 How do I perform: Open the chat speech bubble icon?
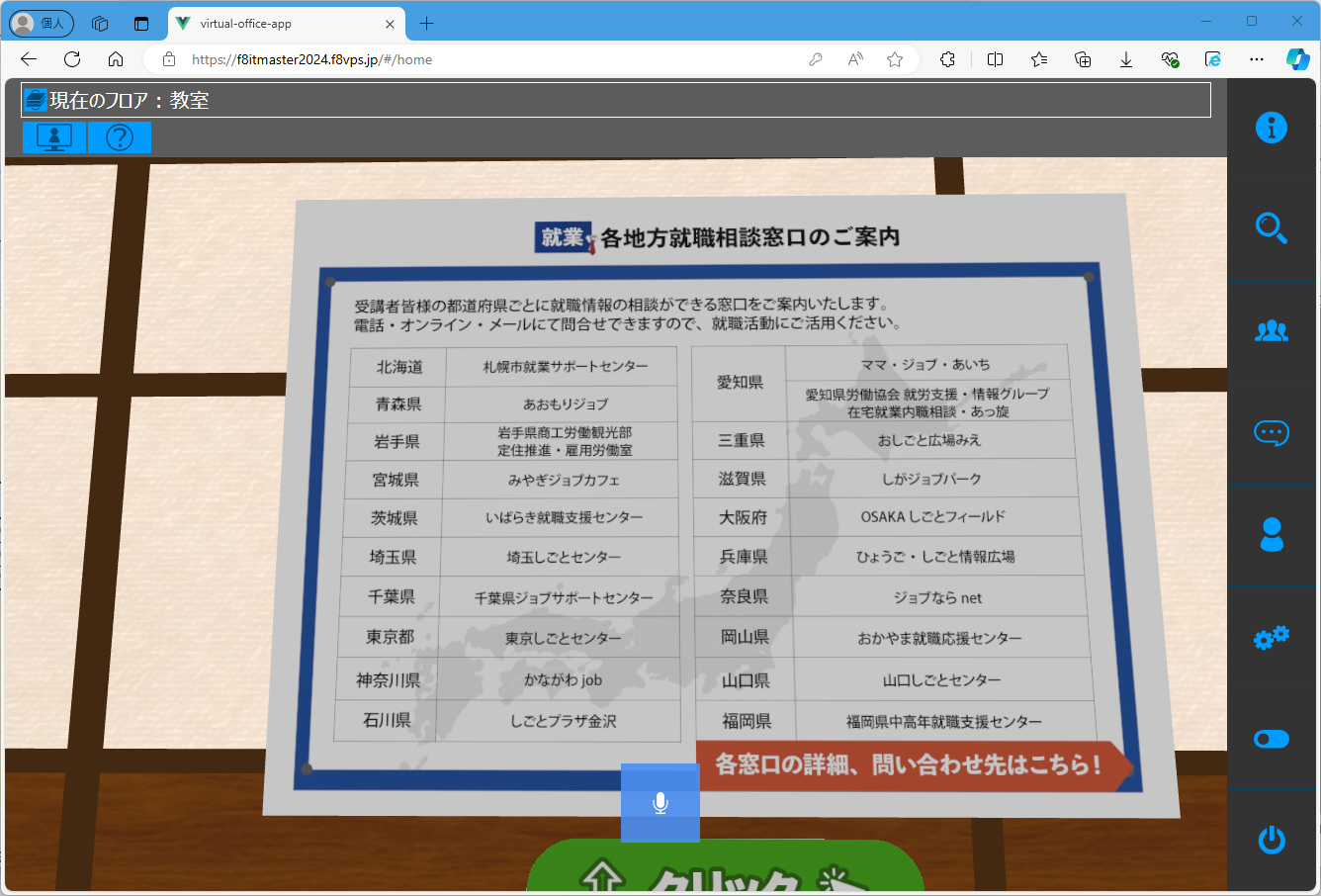pyautogui.click(x=1272, y=433)
